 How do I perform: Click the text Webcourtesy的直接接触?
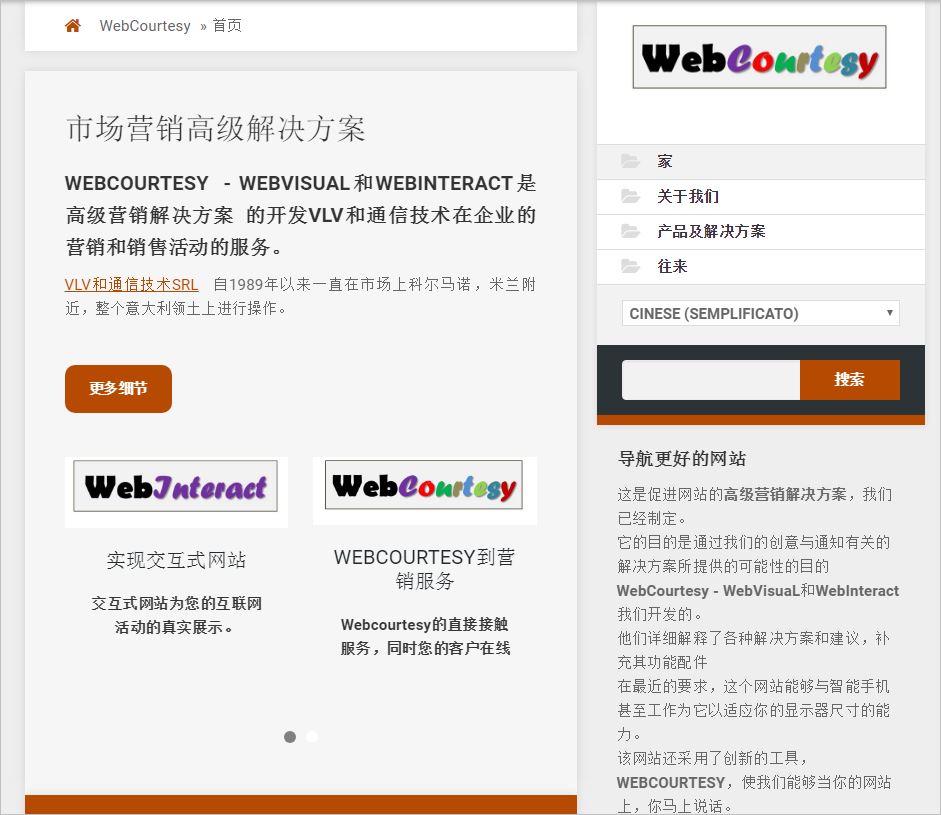click(425, 625)
